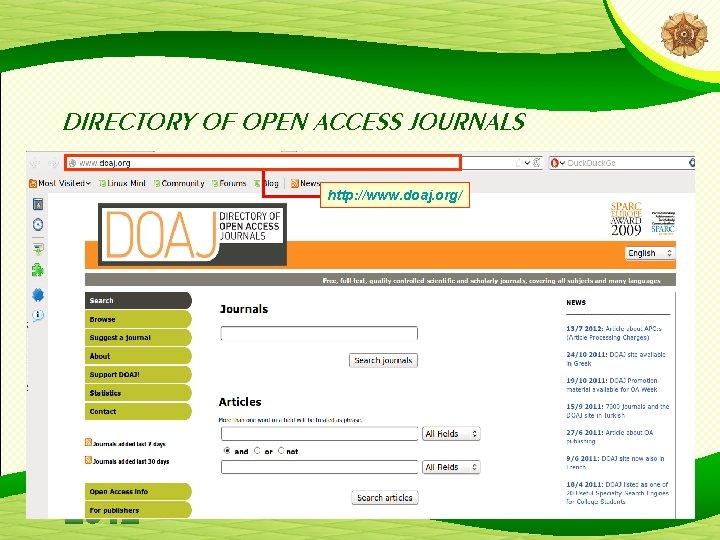Open Journals added last 30 days link
The height and width of the screenshot is (540, 720).
click(131, 461)
